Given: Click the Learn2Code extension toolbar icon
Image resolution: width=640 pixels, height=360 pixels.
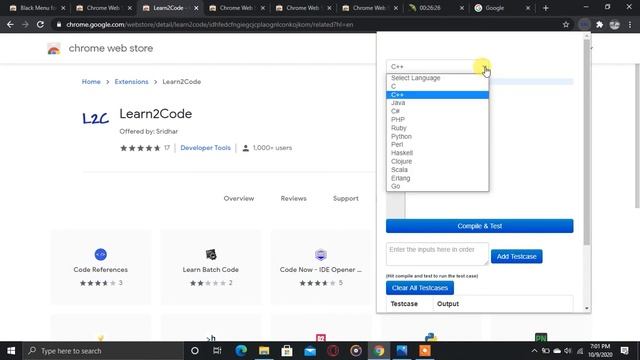Looking at the screenshot, I should (584, 24).
